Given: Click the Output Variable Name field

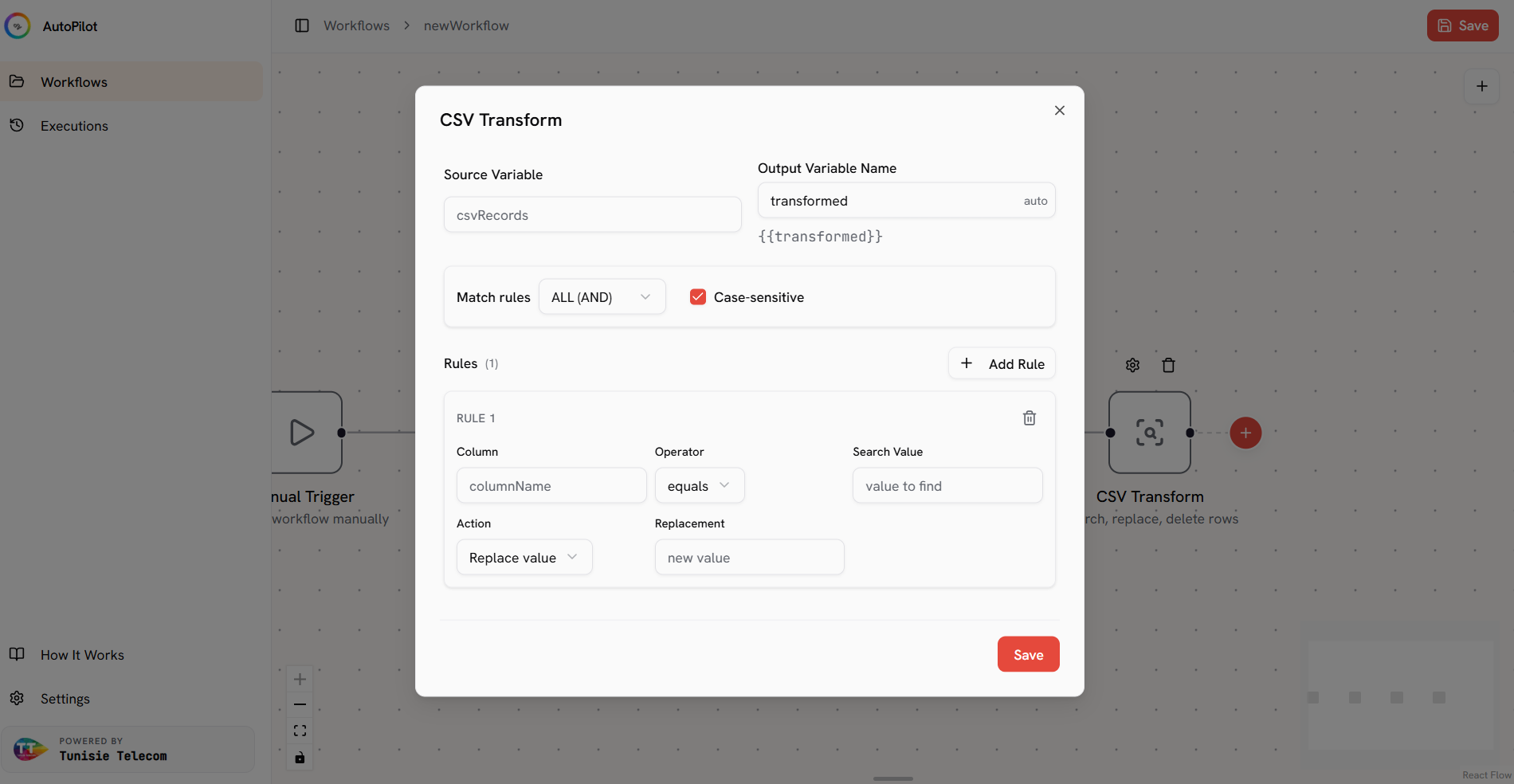Looking at the screenshot, I should [906, 201].
